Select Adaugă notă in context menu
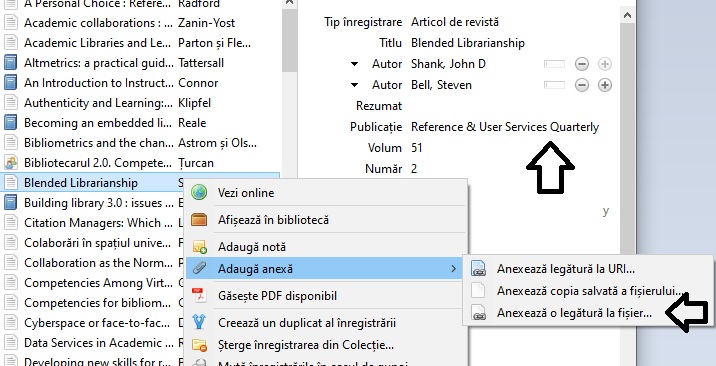The width and height of the screenshot is (716, 366). pos(326,247)
